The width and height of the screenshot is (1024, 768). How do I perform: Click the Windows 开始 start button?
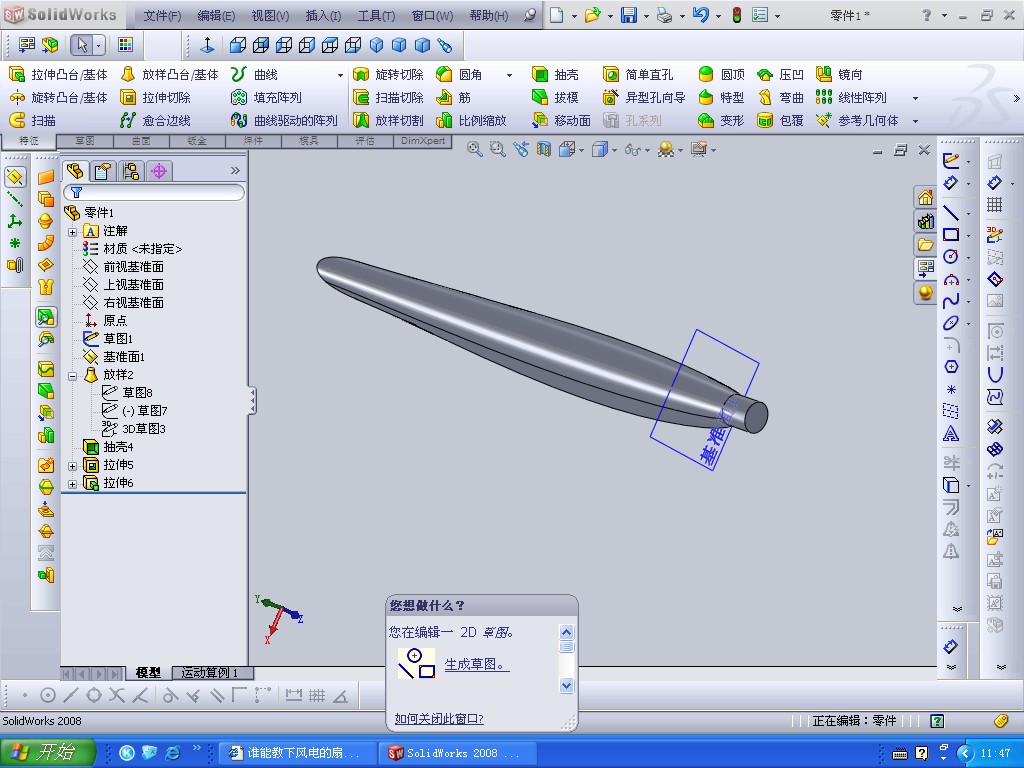[x=47, y=752]
